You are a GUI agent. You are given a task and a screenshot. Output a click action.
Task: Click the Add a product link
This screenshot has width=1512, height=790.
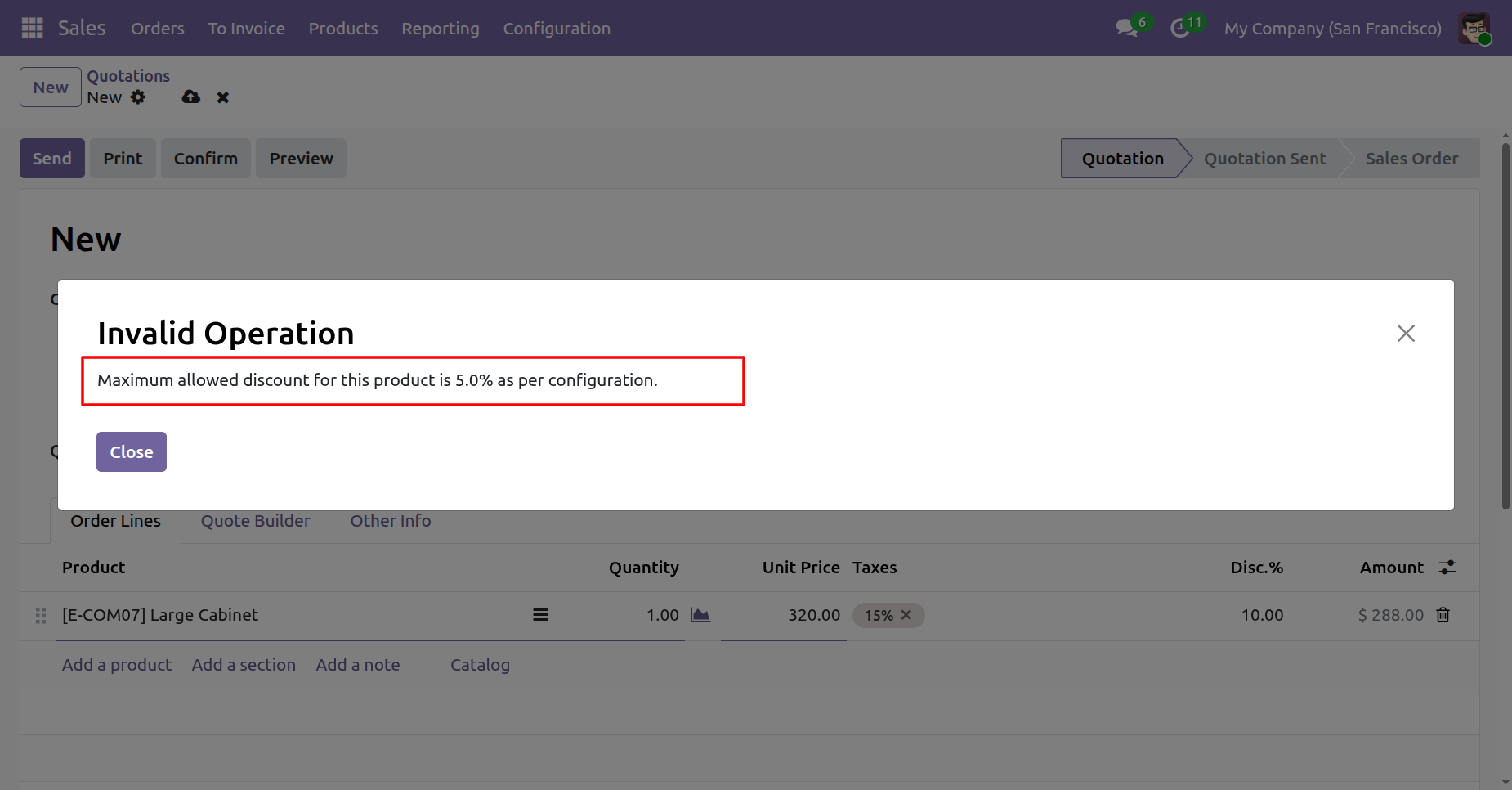point(117,665)
